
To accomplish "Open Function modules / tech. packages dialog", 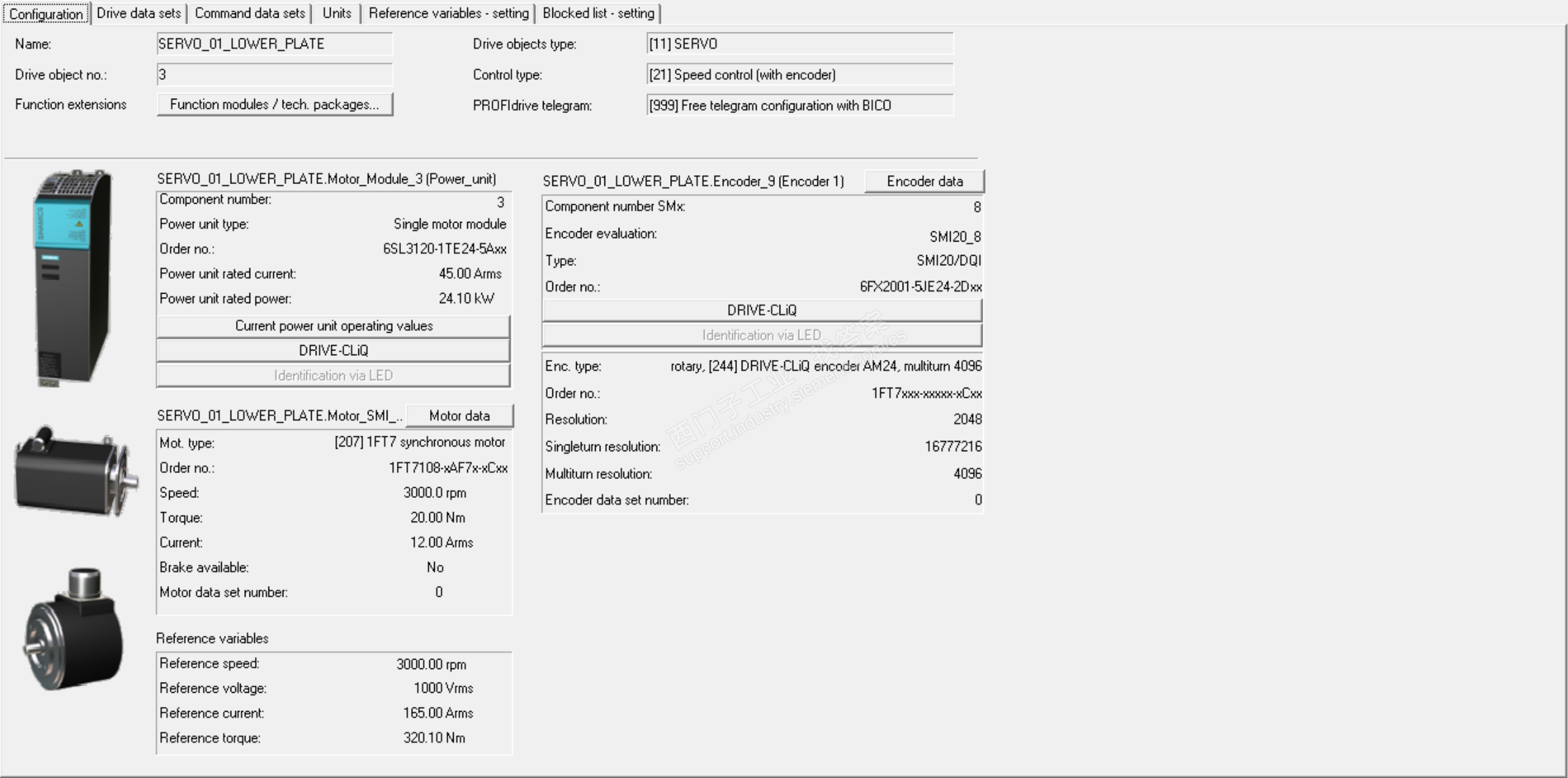I will [275, 104].
